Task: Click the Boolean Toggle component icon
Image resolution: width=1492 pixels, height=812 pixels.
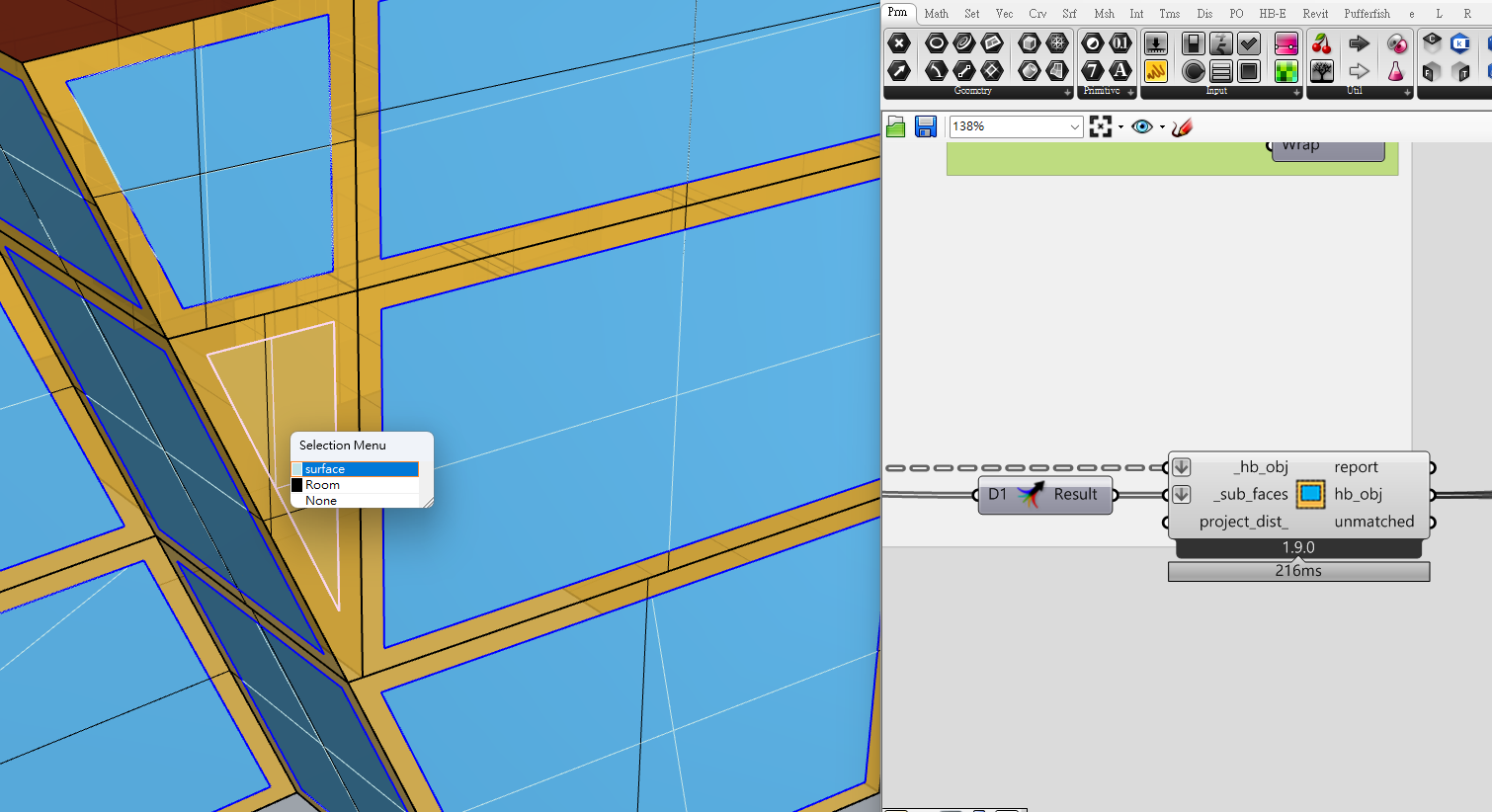Action: pos(1193,43)
